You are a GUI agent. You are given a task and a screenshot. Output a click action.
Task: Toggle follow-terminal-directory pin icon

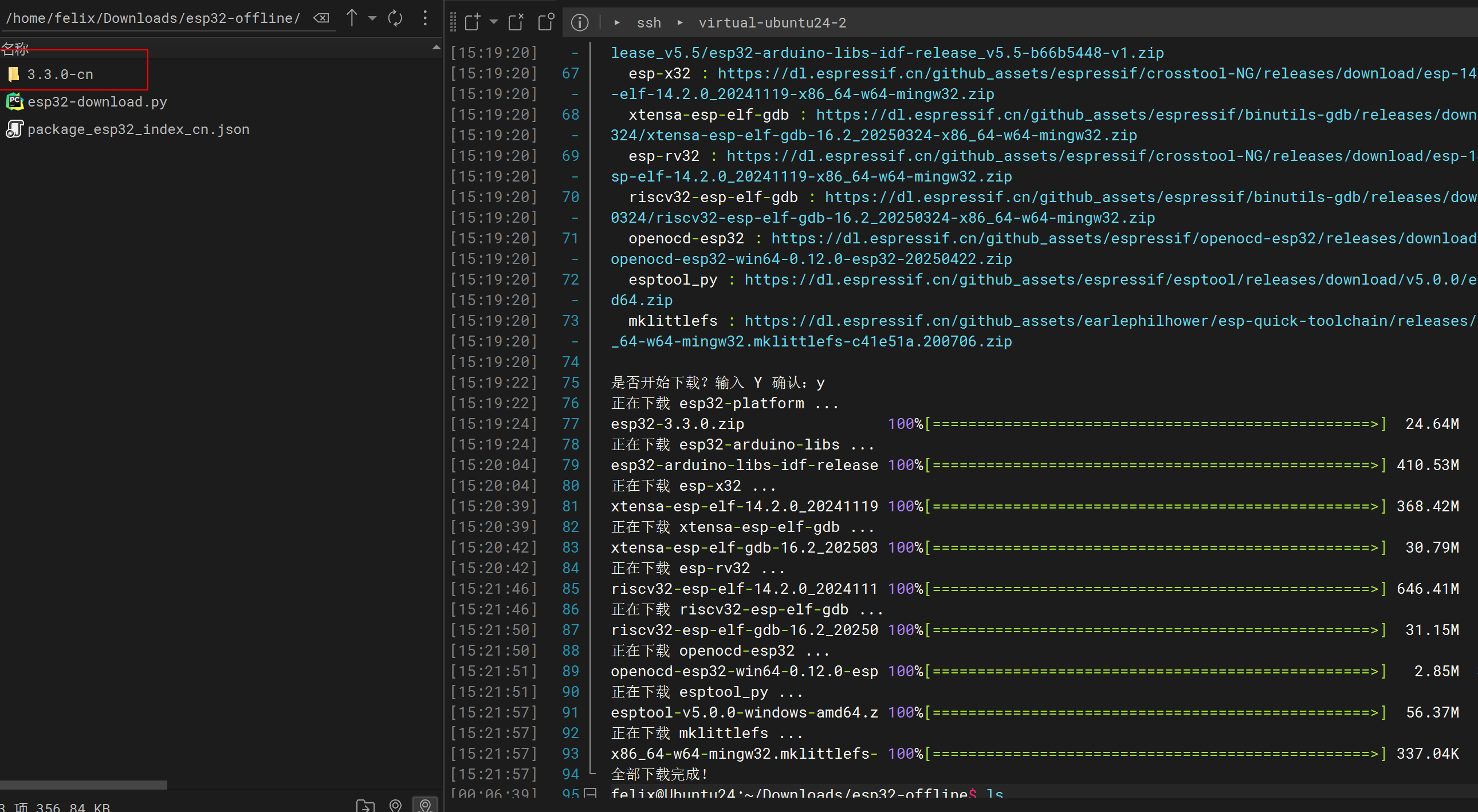point(425,805)
